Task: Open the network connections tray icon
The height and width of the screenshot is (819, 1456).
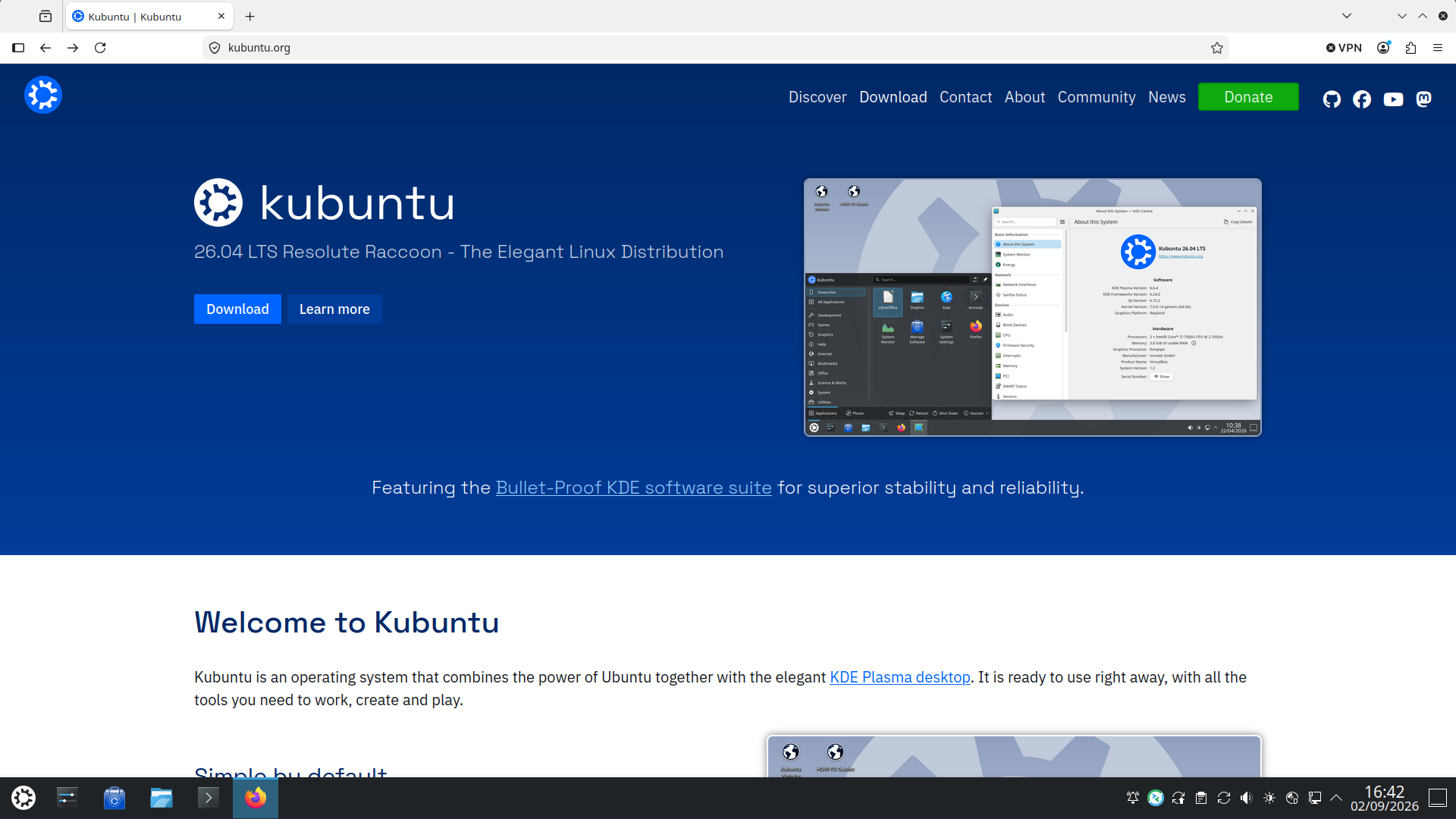Action: pos(1315,798)
